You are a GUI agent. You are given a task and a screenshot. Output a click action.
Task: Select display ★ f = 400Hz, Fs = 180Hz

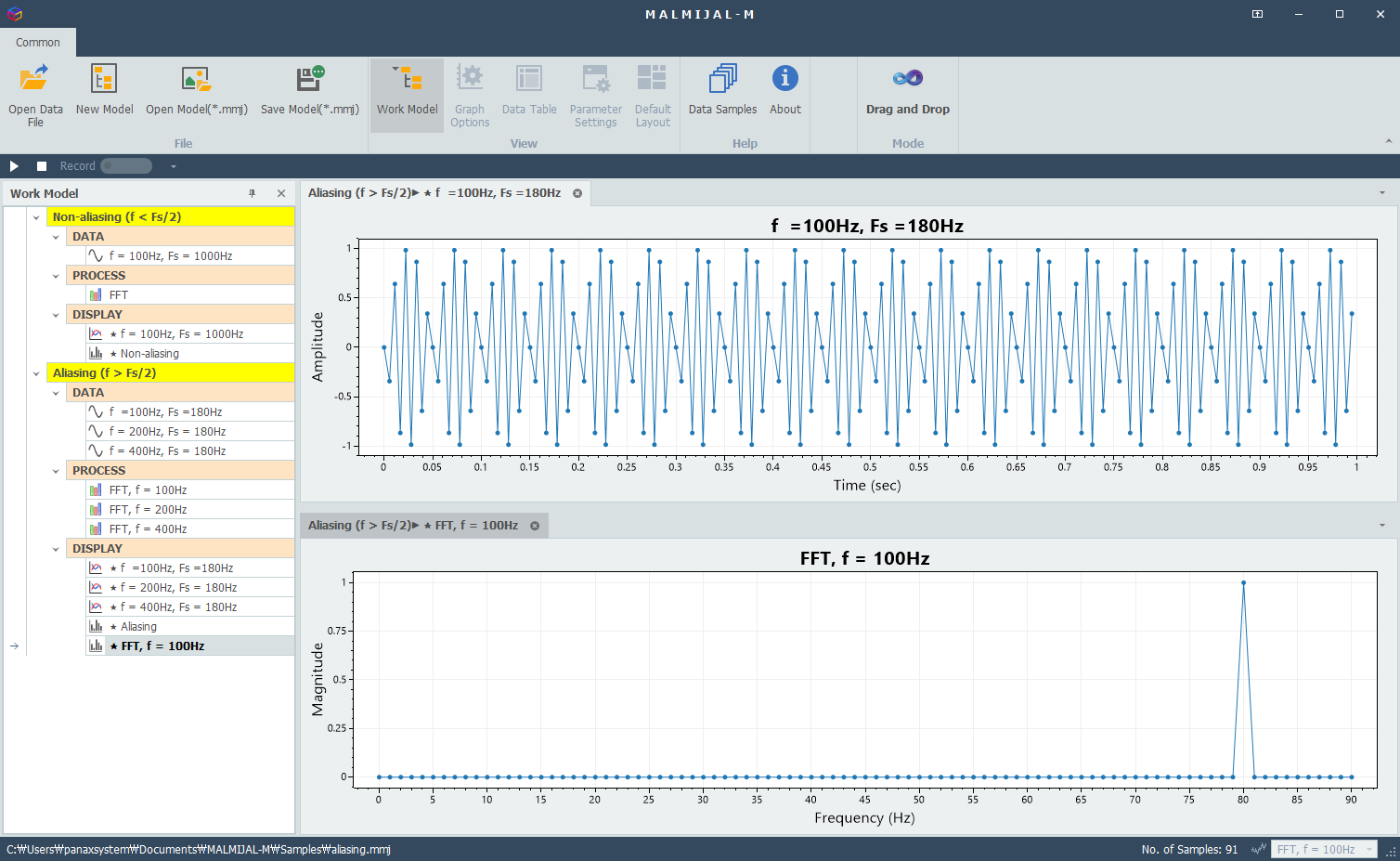(x=190, y=607)
